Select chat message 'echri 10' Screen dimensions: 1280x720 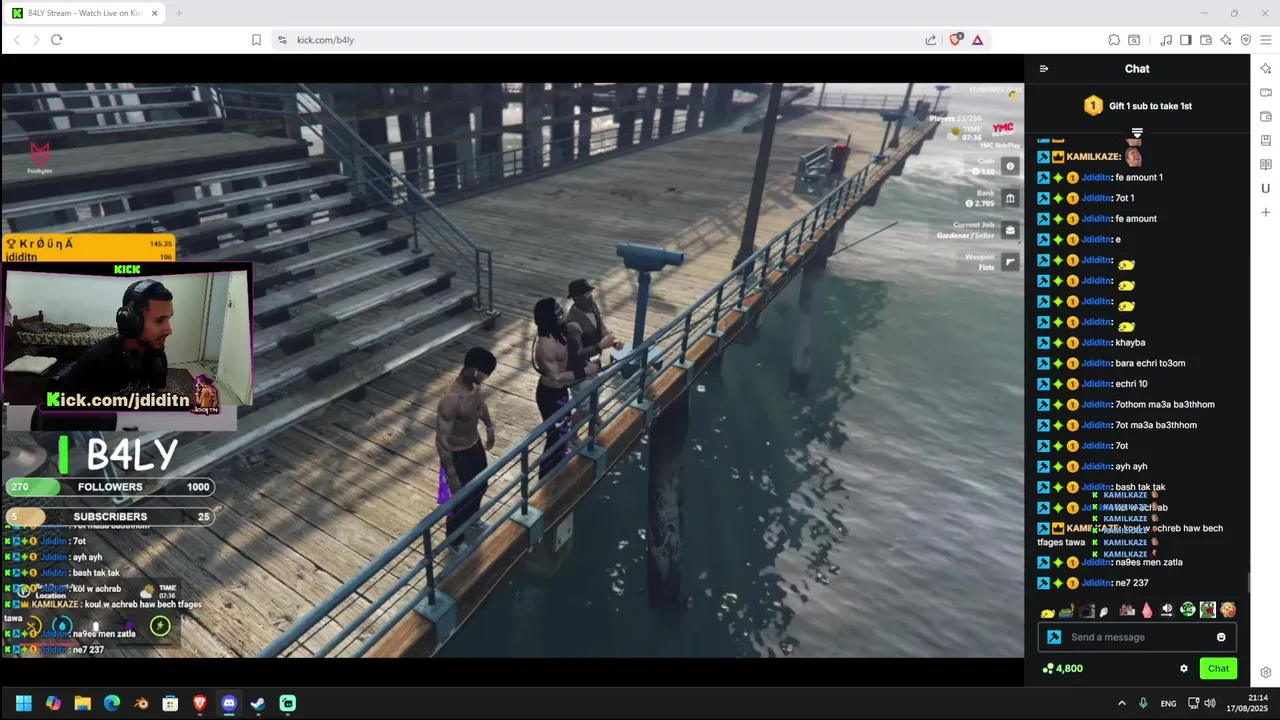click(x=1131, y=384)
